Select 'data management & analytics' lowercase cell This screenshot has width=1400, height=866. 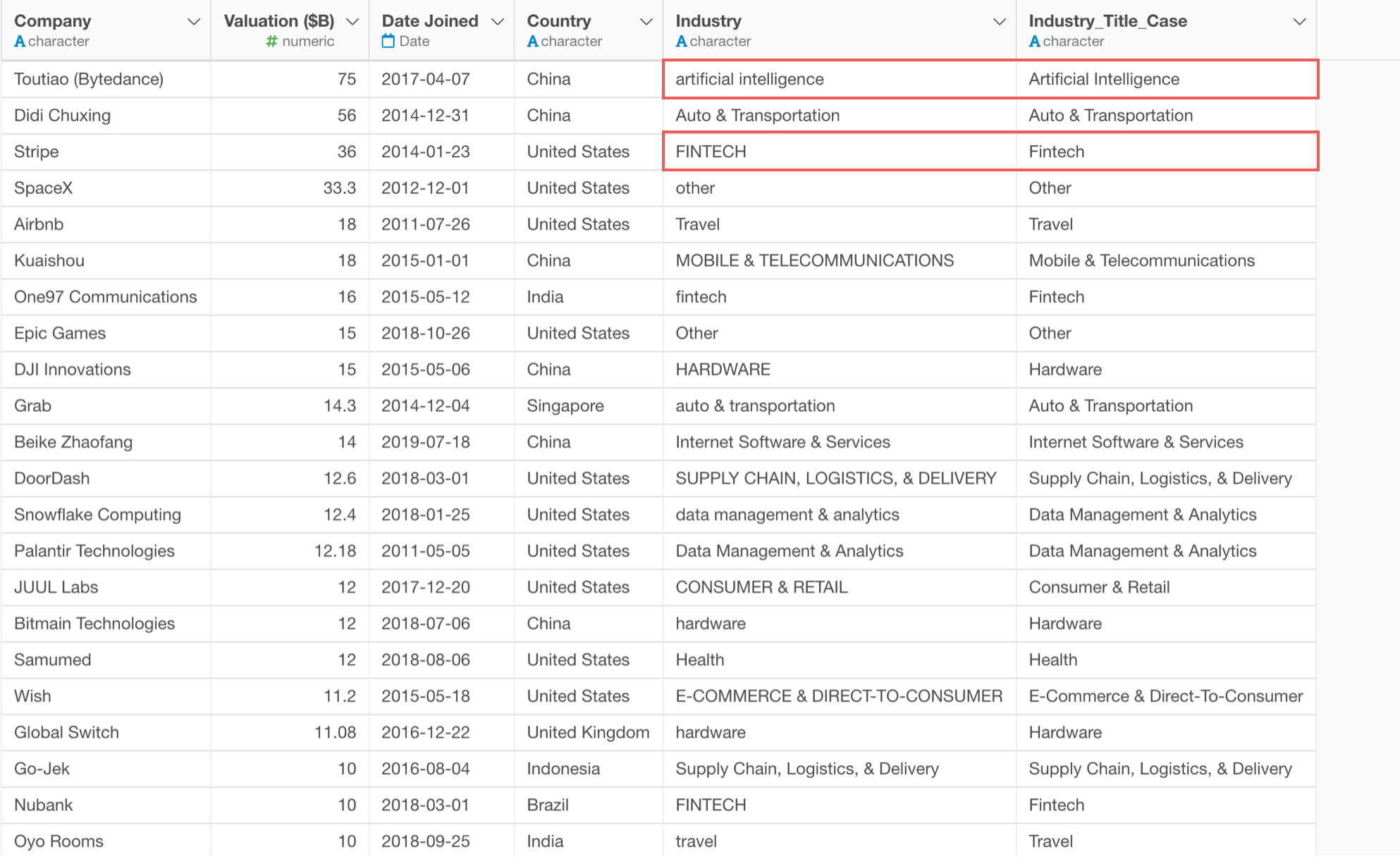pos(840,515)
